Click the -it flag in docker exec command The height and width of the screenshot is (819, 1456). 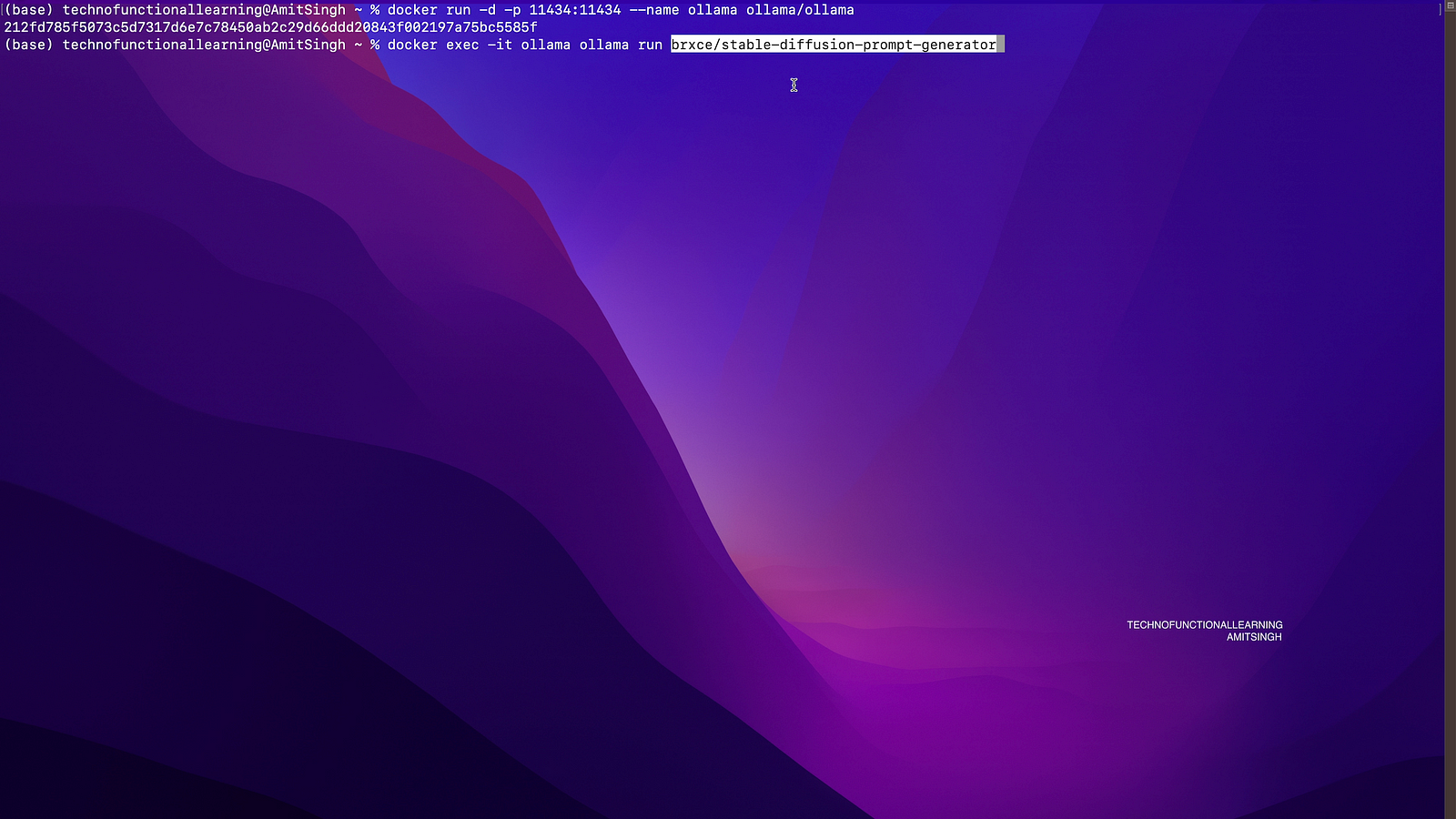tap(500, 45)
